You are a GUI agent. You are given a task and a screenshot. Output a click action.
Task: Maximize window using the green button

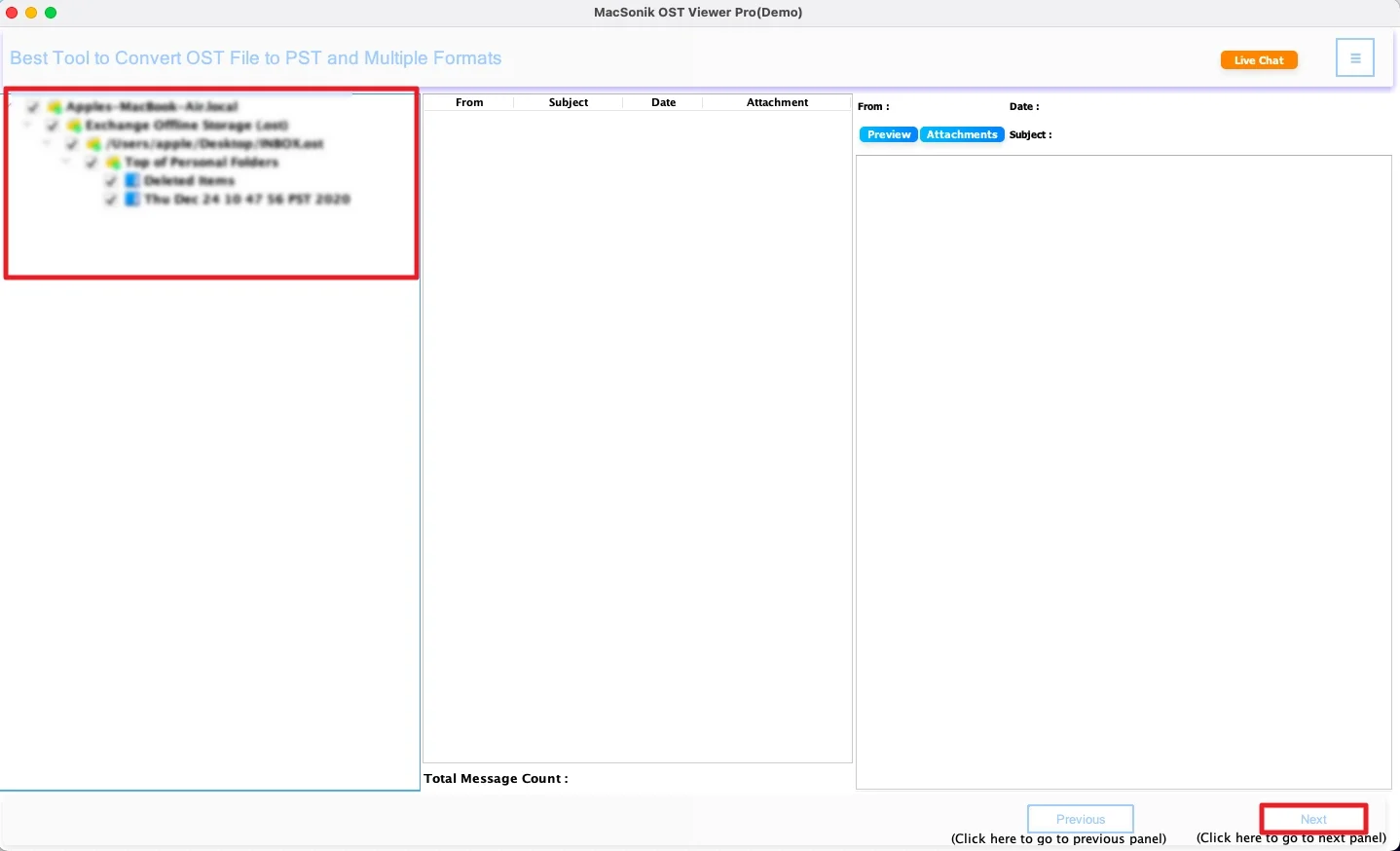click(x=51, y=13)
